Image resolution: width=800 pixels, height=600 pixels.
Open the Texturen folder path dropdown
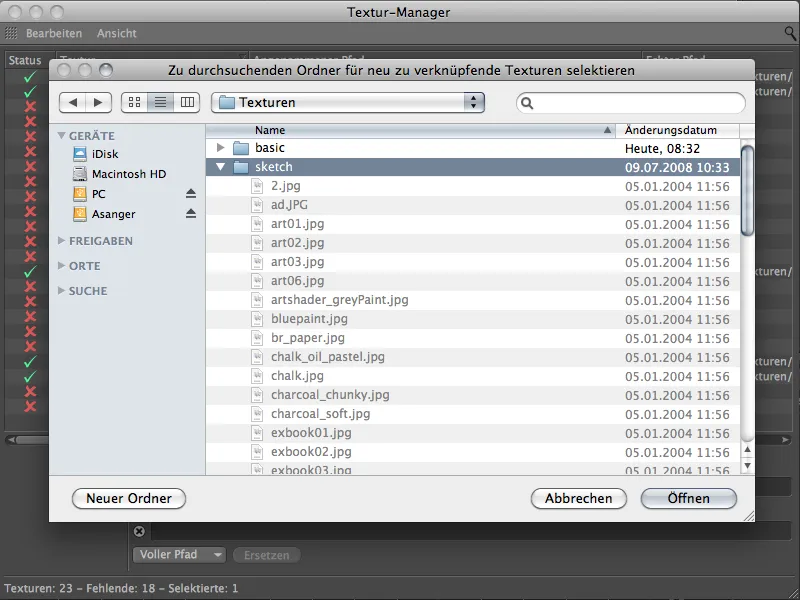pos(347,103)
